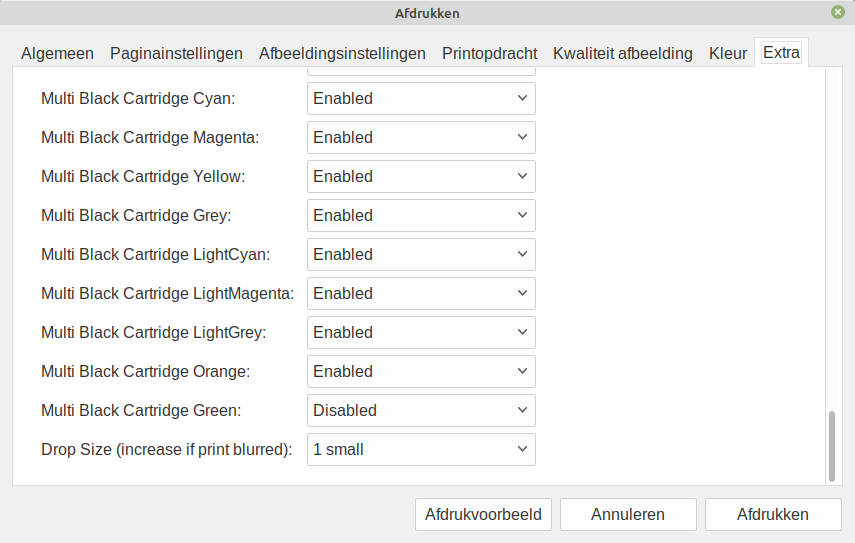Open the Disabled Green cartridge dropdown
The image size is (855, 543).
tap(421, 410)
